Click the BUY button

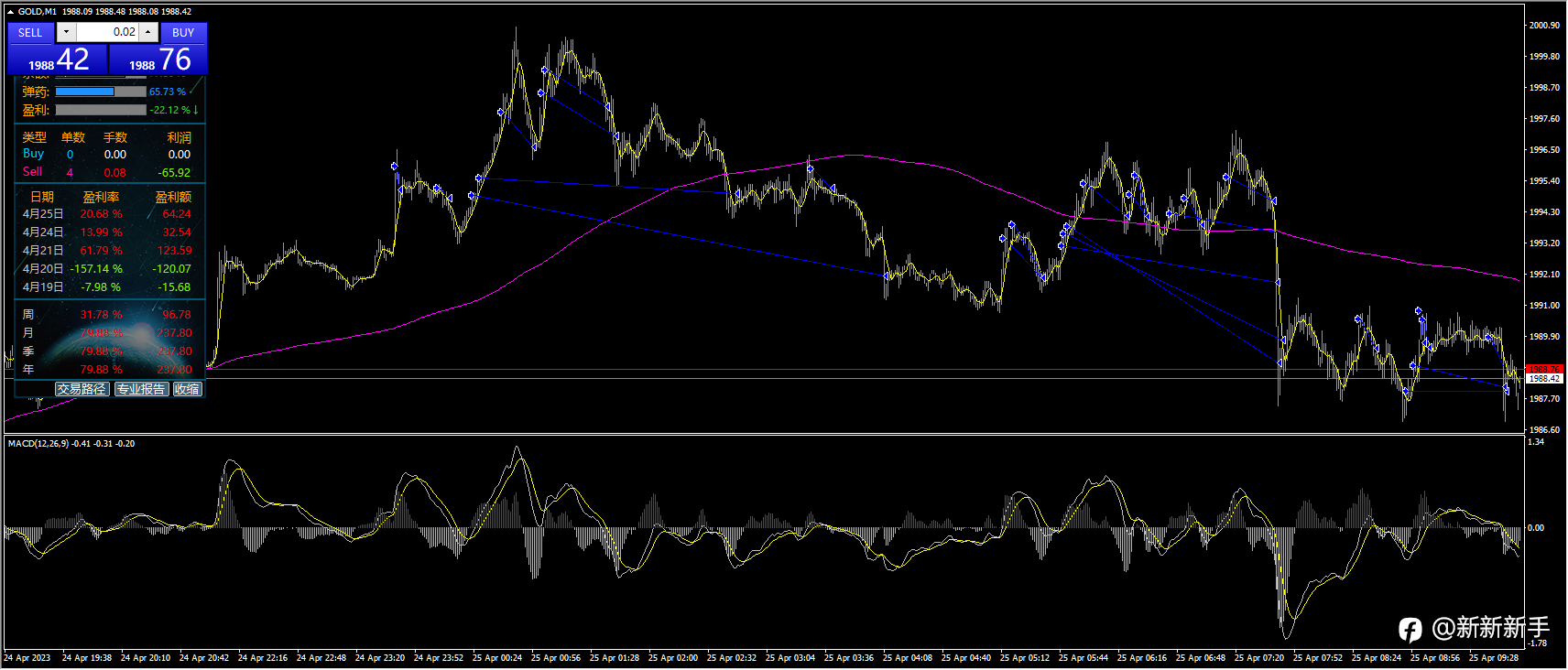pyautogui.click(x=183, y=32)
